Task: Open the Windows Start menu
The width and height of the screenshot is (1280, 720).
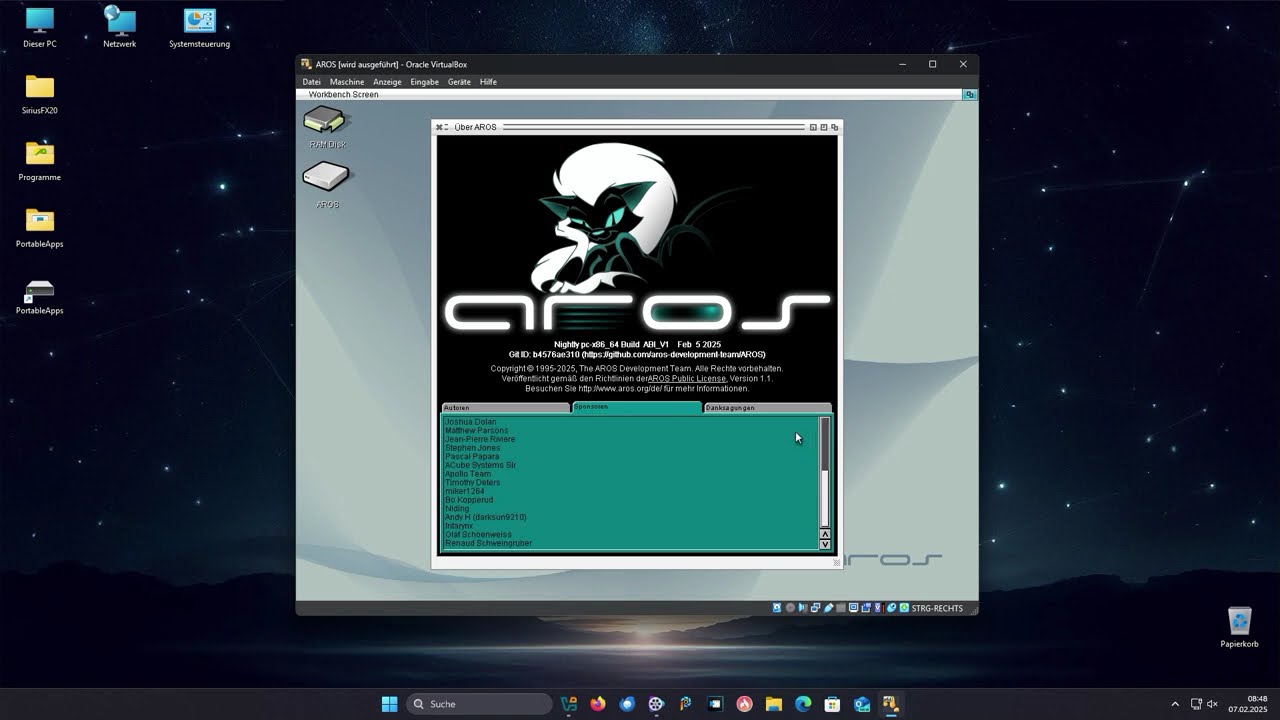Action: pos(389,704)
